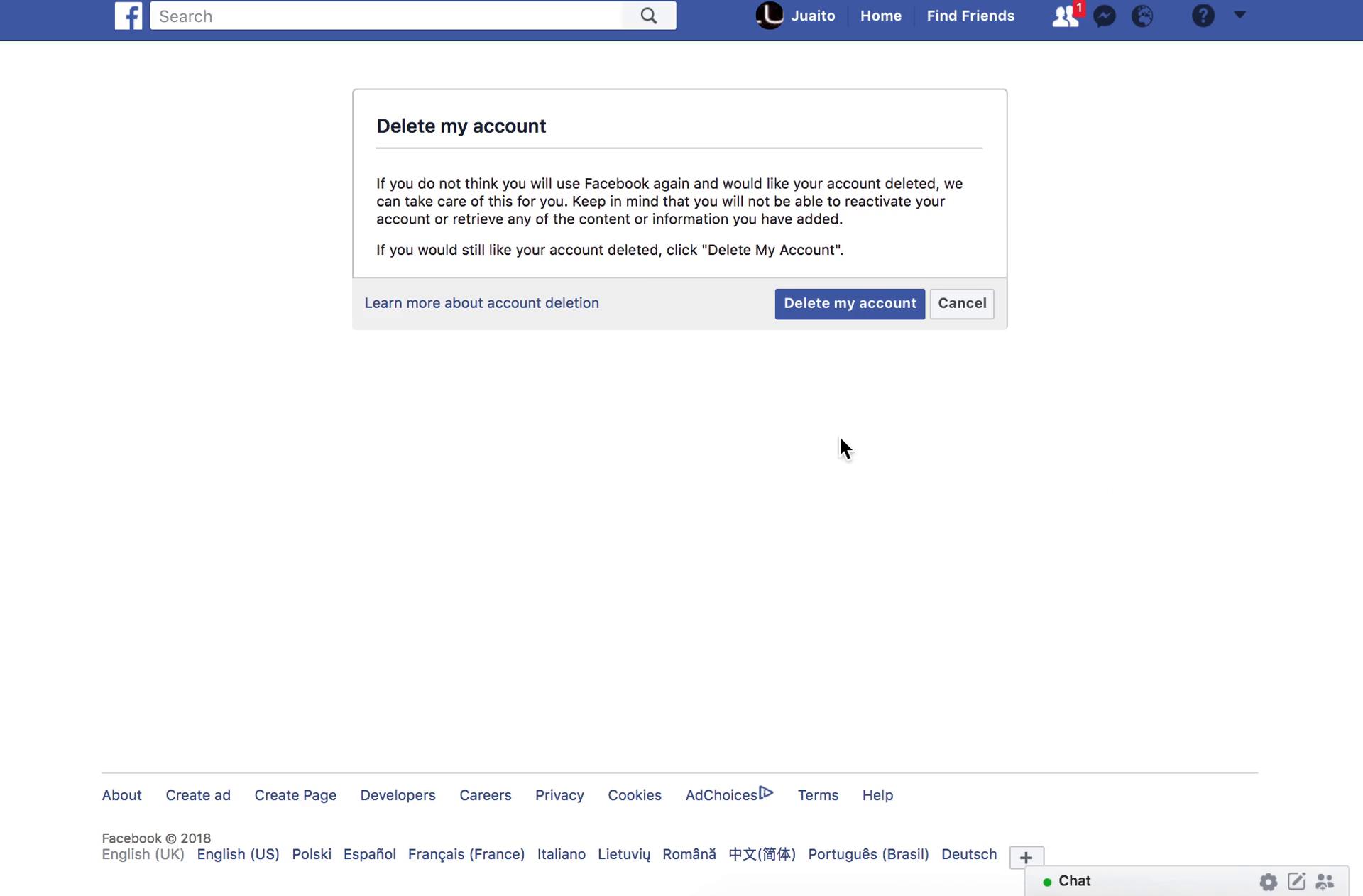
Task: Switch language to Português (Brasil)
Action: tap(868, 854)
